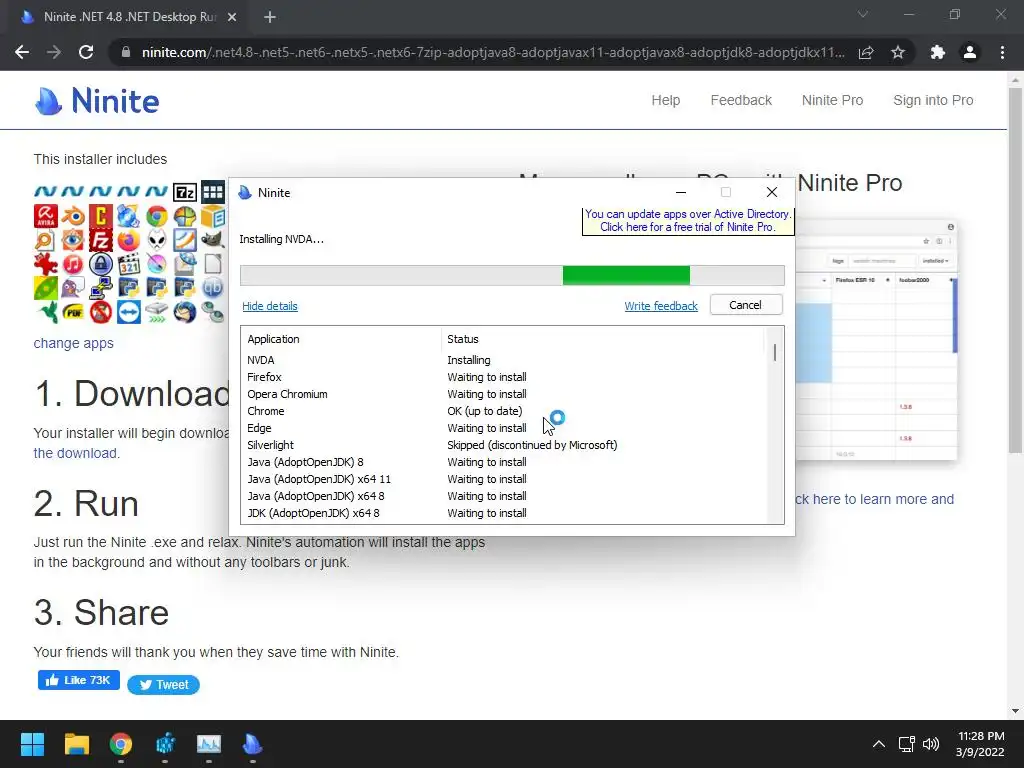This screenshot has height=768, width=1024.
Task: Click the GIMP mascot icon
Action: [x=212, y=240]
